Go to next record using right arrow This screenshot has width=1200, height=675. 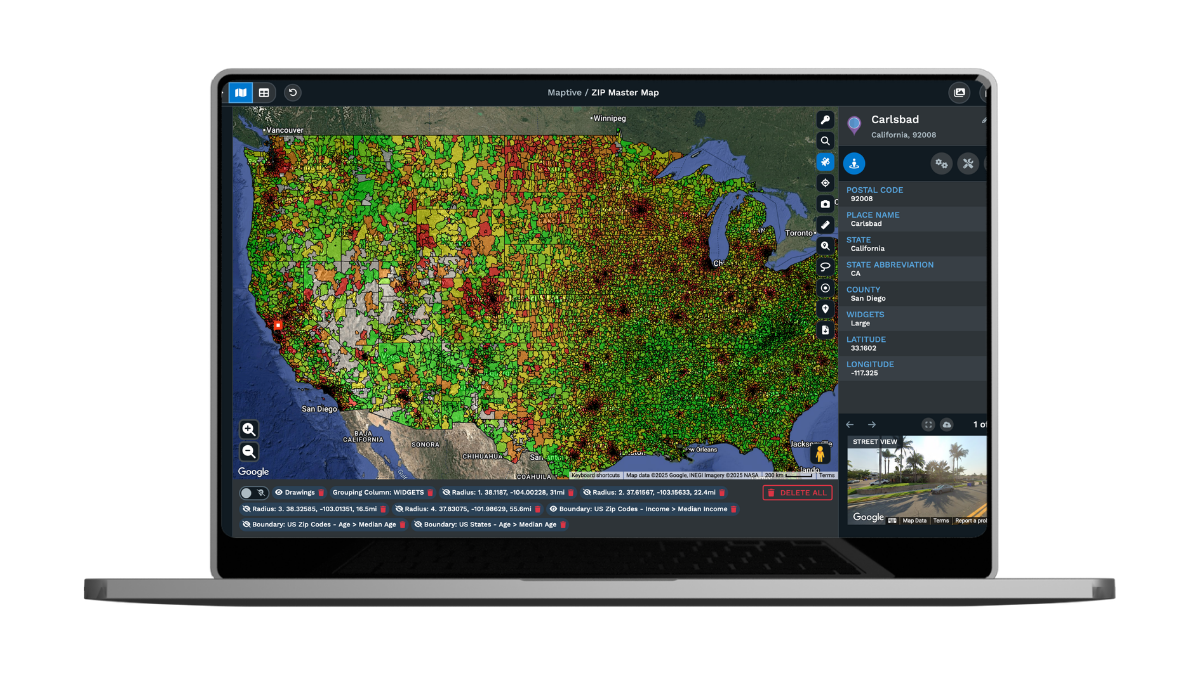point(871,425)
